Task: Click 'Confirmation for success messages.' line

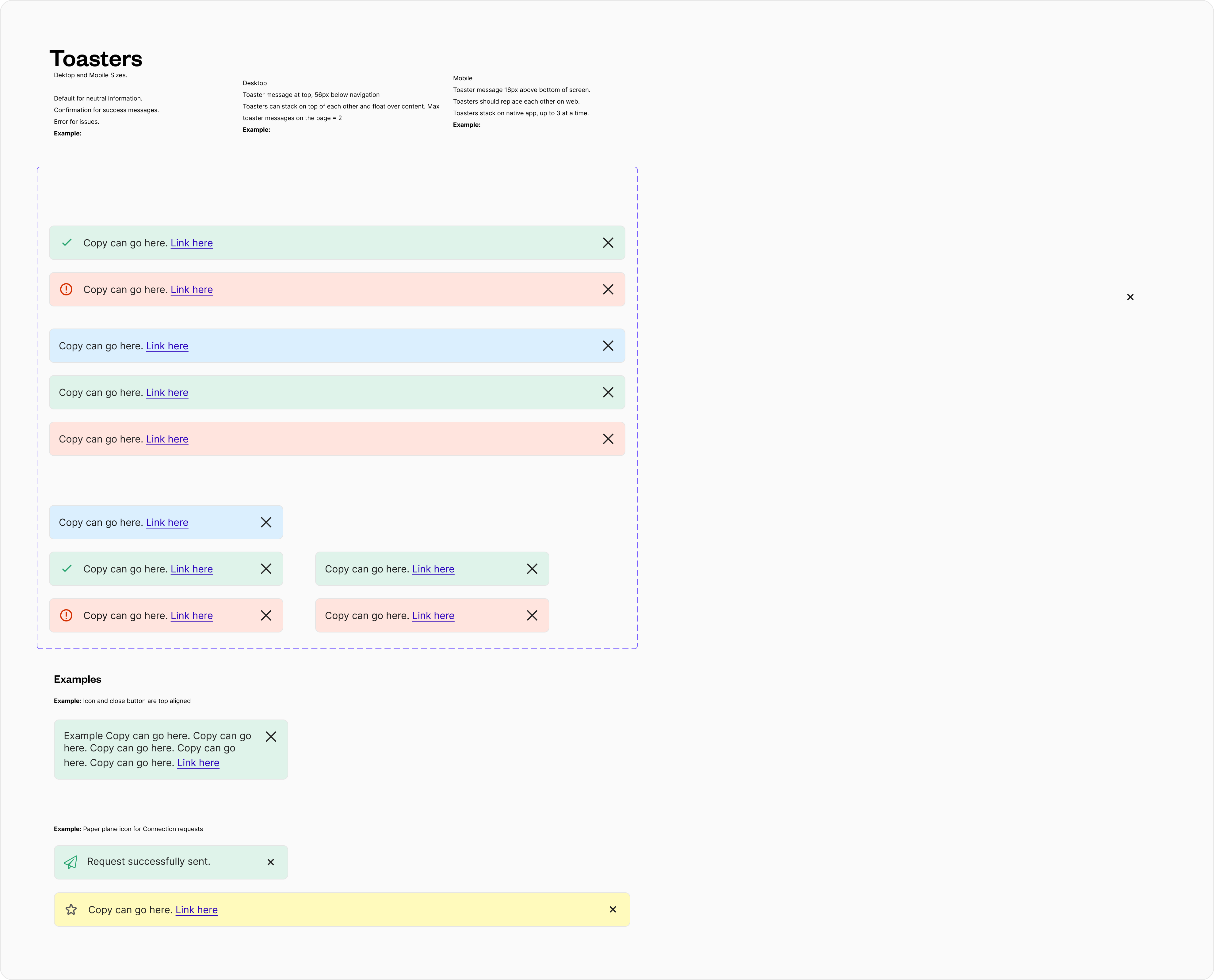Action: coord(106,110)
